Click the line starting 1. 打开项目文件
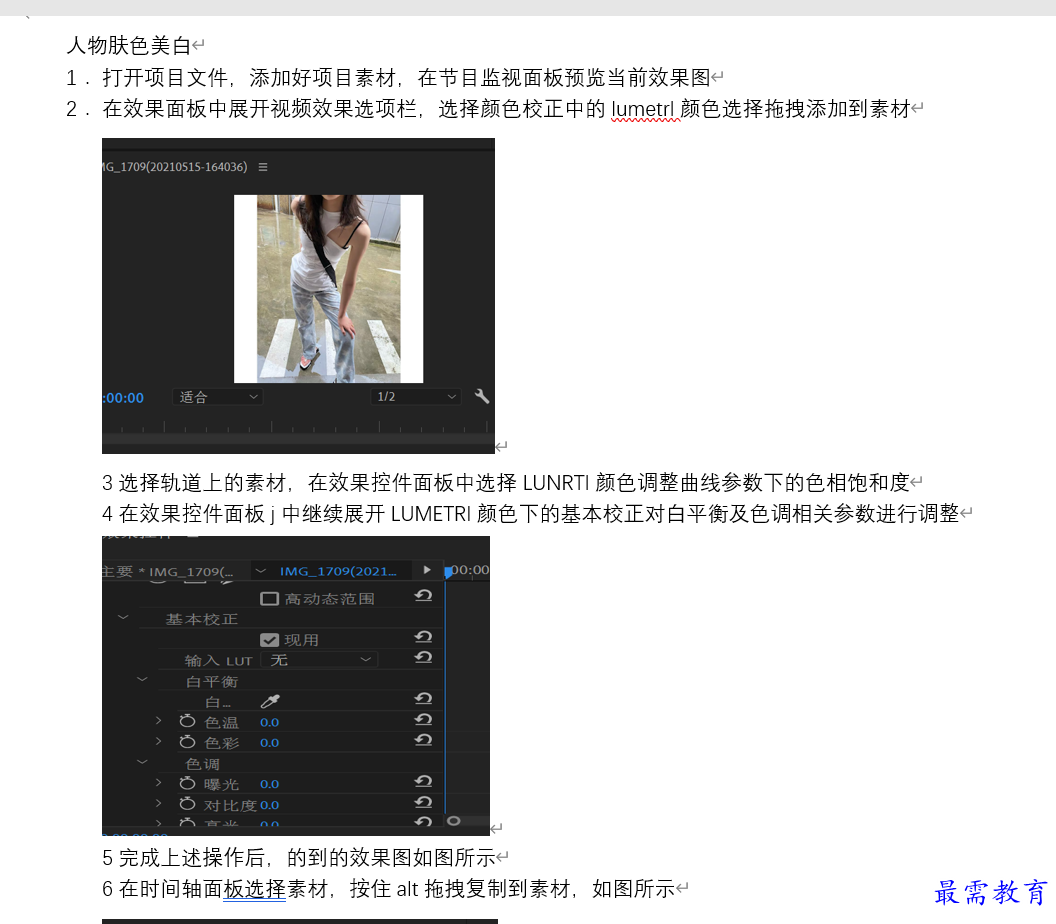1056x924 pixels. tap(388, 78)
